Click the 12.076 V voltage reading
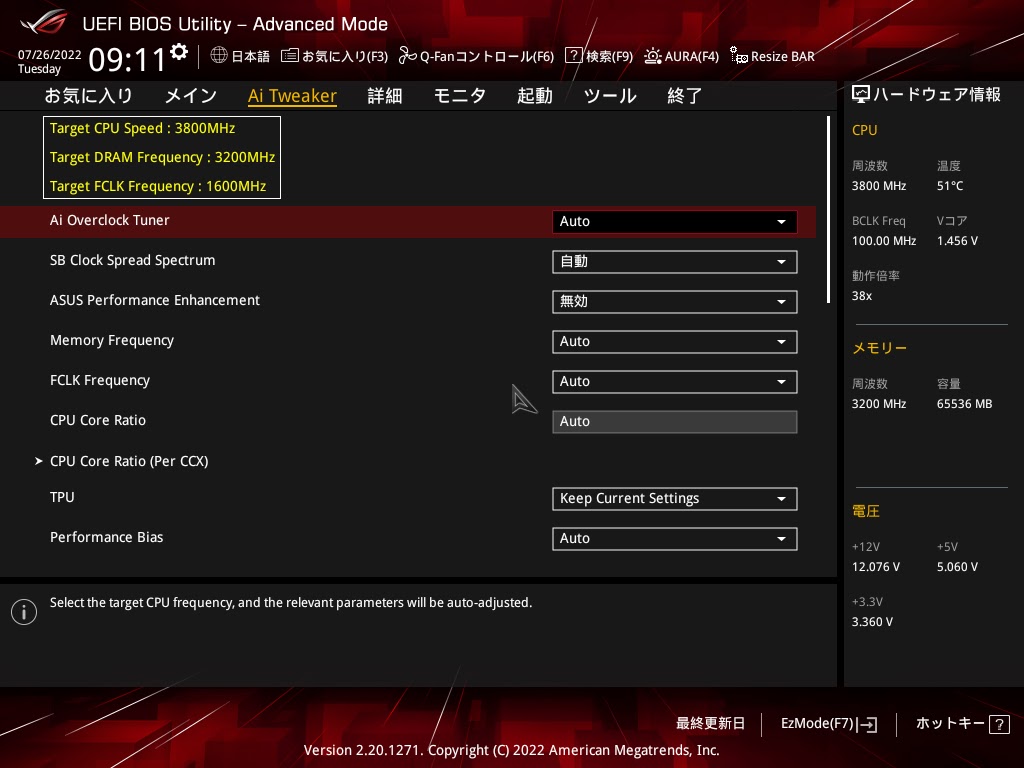 tap(876, 567)
